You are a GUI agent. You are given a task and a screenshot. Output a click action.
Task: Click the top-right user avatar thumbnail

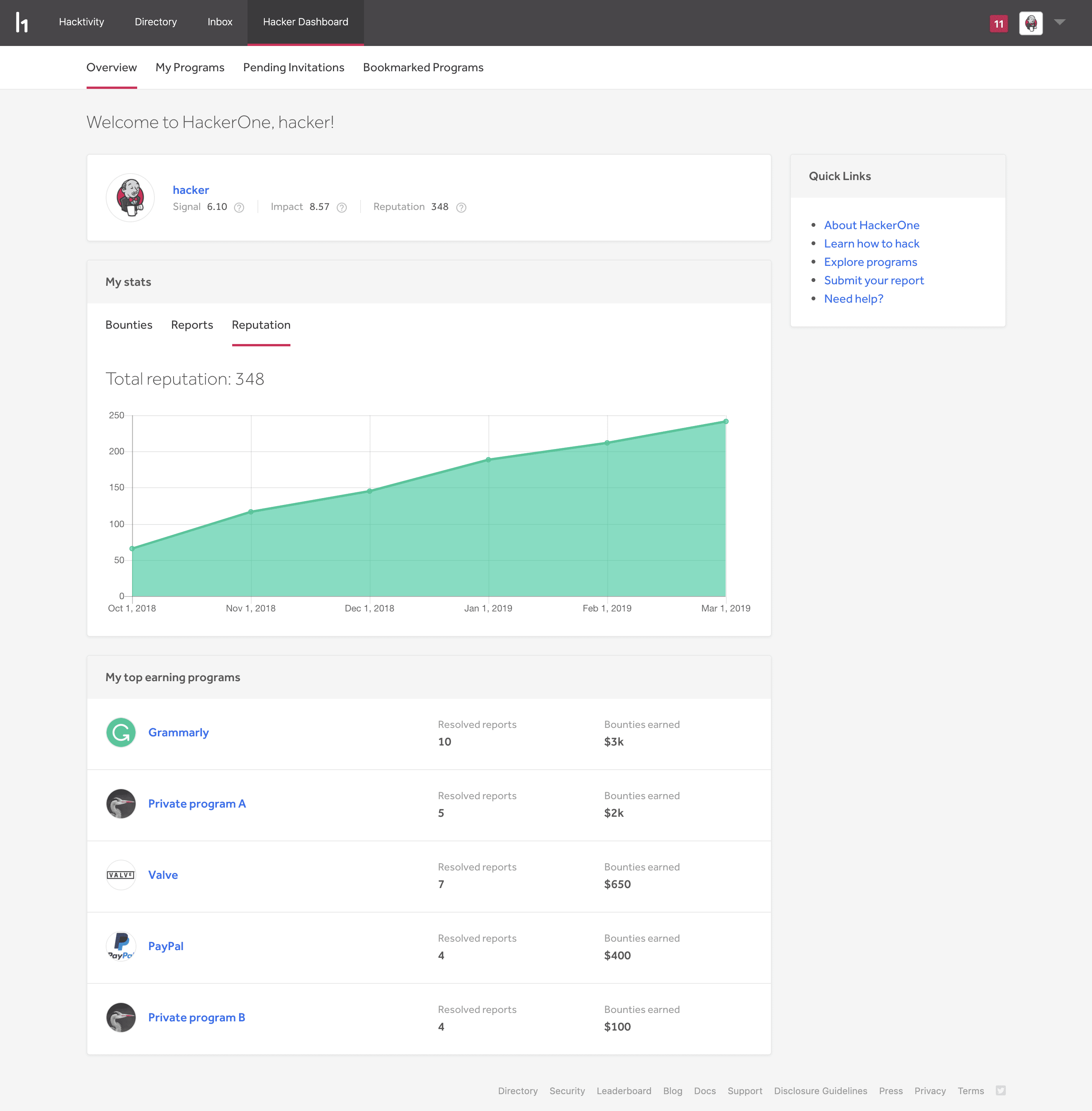pyautogui.click(x=1031, y=23)
